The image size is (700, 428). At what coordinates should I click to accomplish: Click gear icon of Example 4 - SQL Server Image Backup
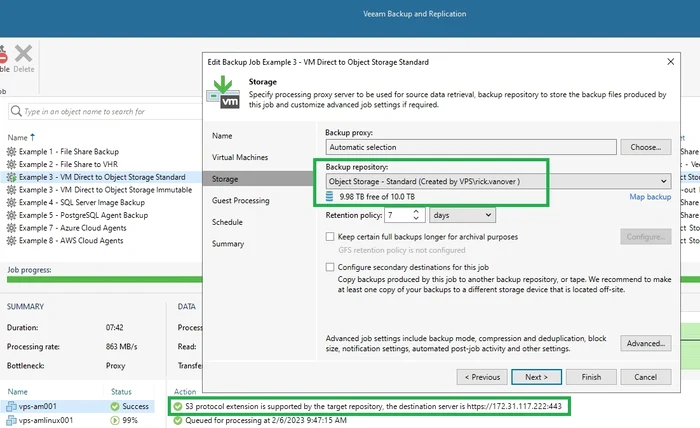click(x=11, y=203)
